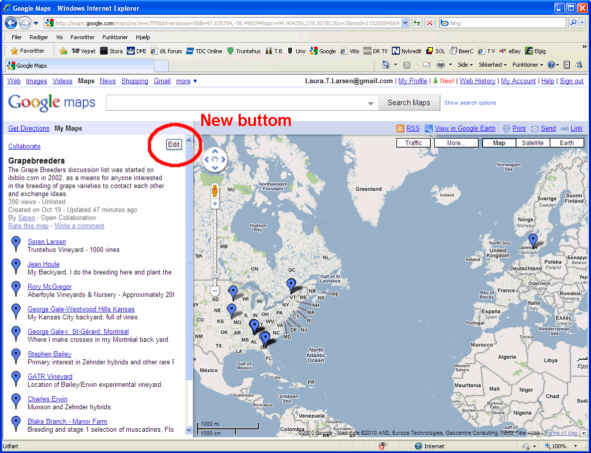Viewport: 591px width, 453px height.
Task: Click the blue pin beside Jean Houle
Action: [x=15, y=266]
